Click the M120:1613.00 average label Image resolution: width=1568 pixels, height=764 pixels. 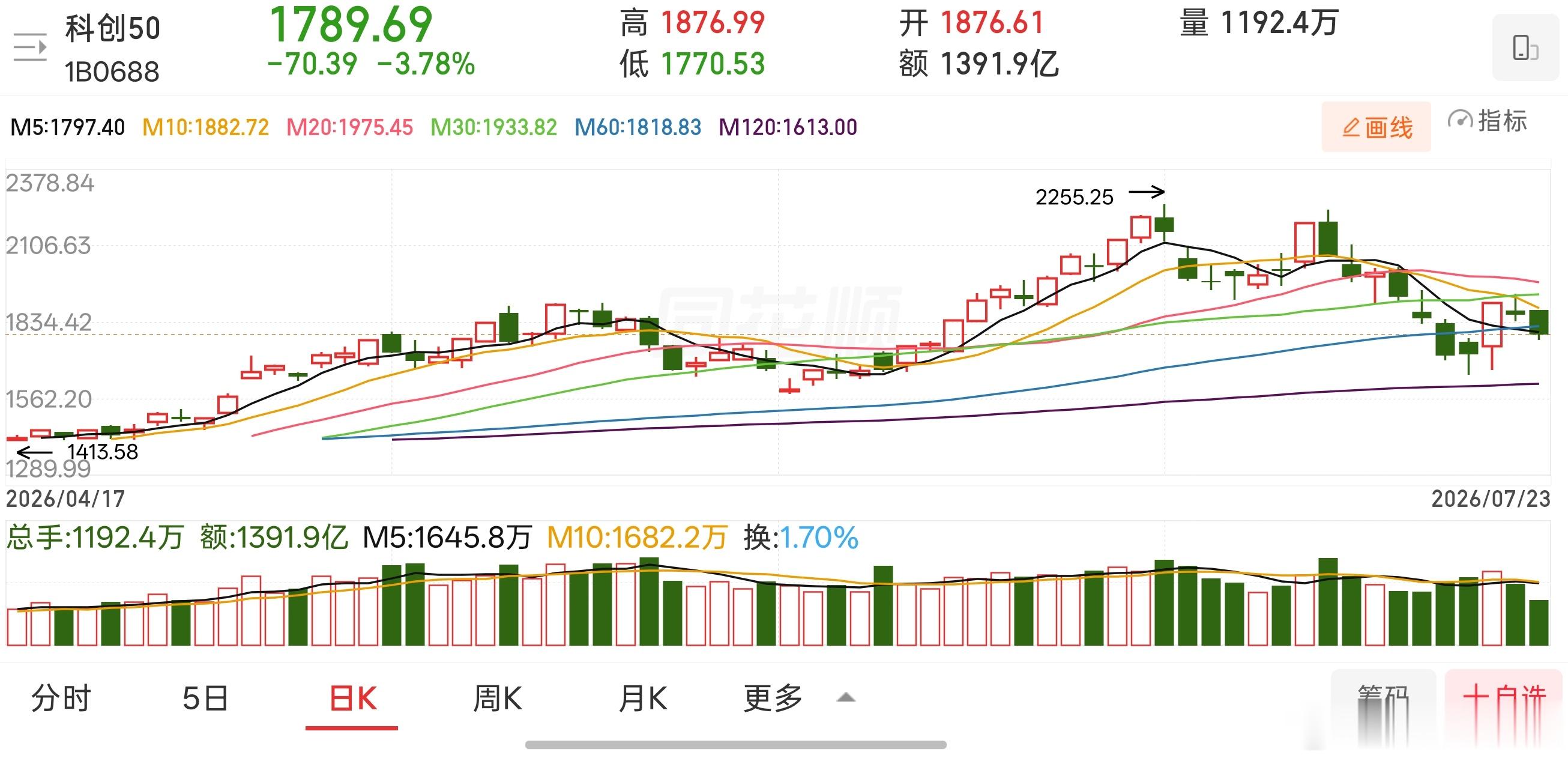click(x=788, y=127)
